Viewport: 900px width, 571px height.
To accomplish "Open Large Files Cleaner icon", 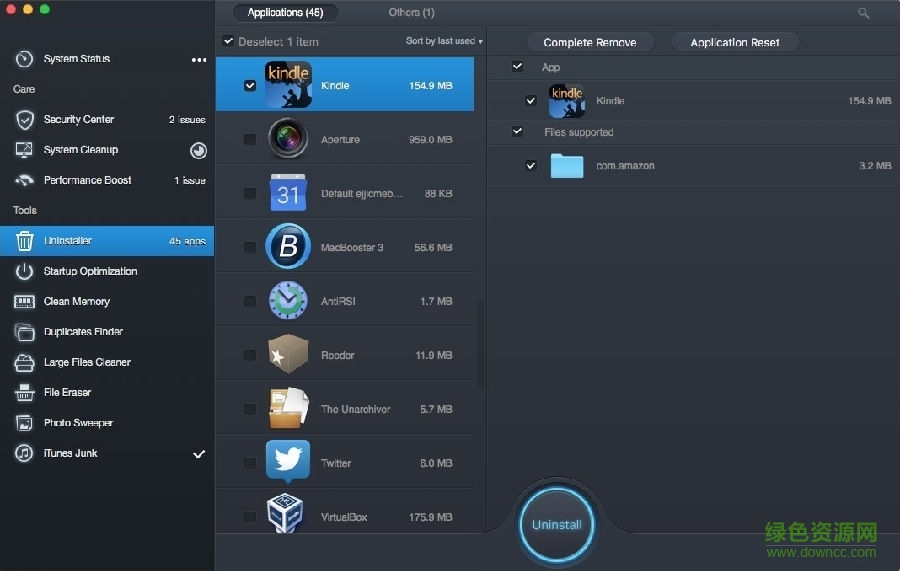I will point(24,362).
